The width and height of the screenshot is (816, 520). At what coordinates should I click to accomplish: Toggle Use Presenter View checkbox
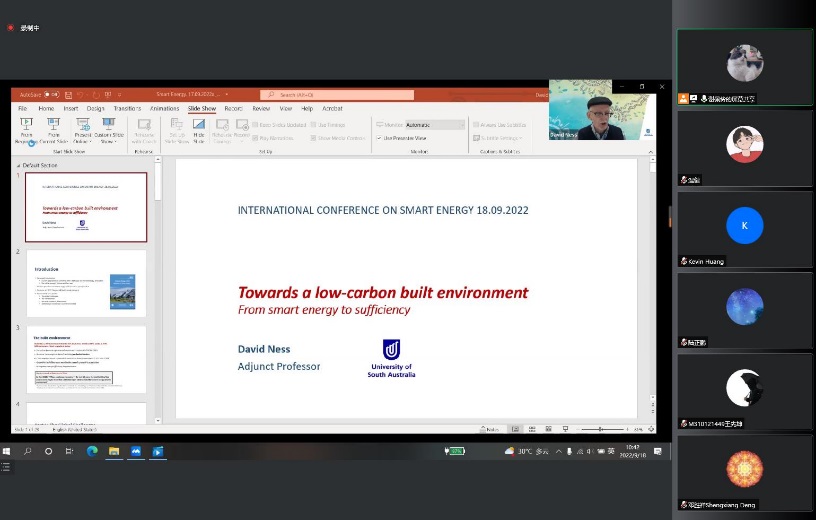(x=379, y=137)
